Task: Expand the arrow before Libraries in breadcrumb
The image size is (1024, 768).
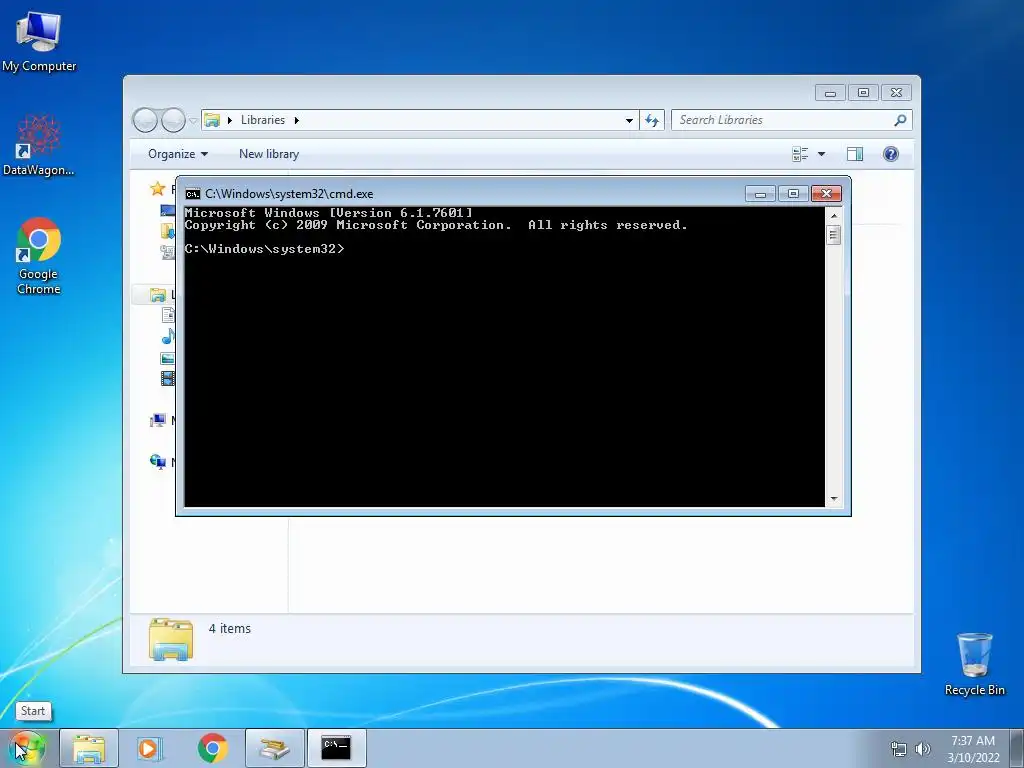Action: point(230,120)
